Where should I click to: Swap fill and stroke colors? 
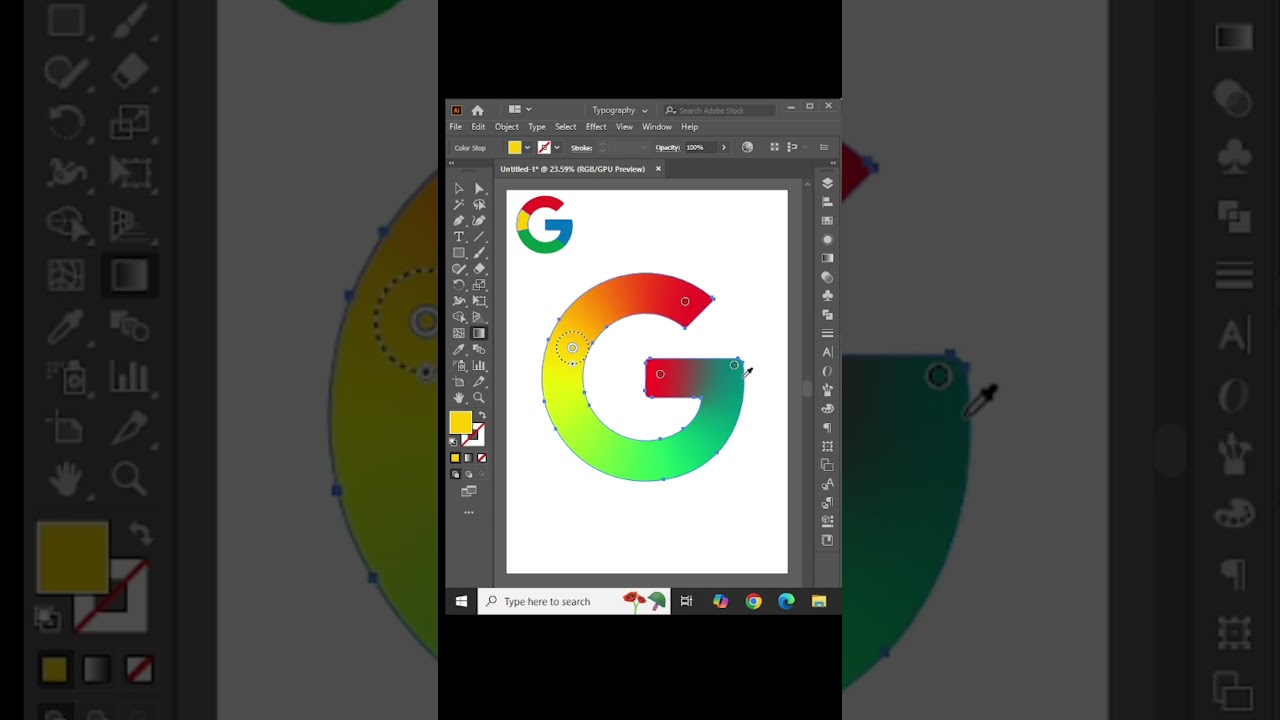(483, 415)
